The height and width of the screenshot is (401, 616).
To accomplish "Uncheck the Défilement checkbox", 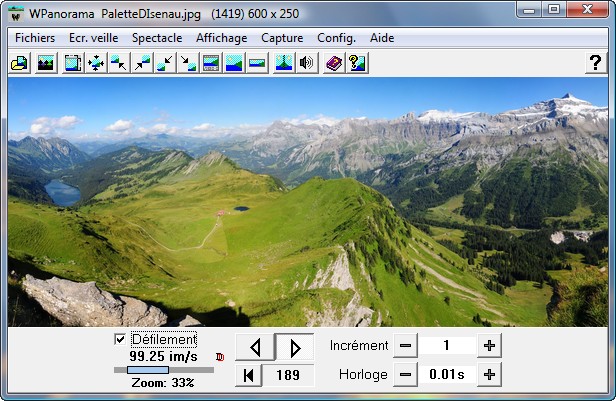I will coord(120,339).
